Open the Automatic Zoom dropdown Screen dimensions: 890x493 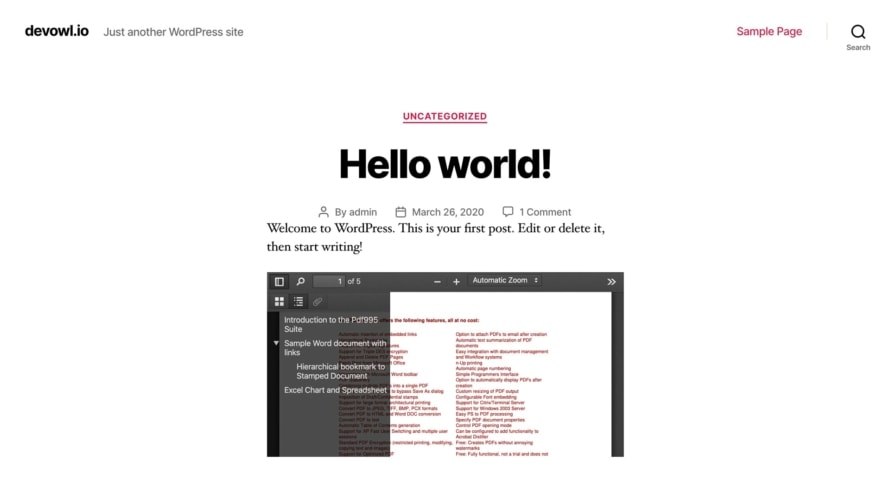505,281
